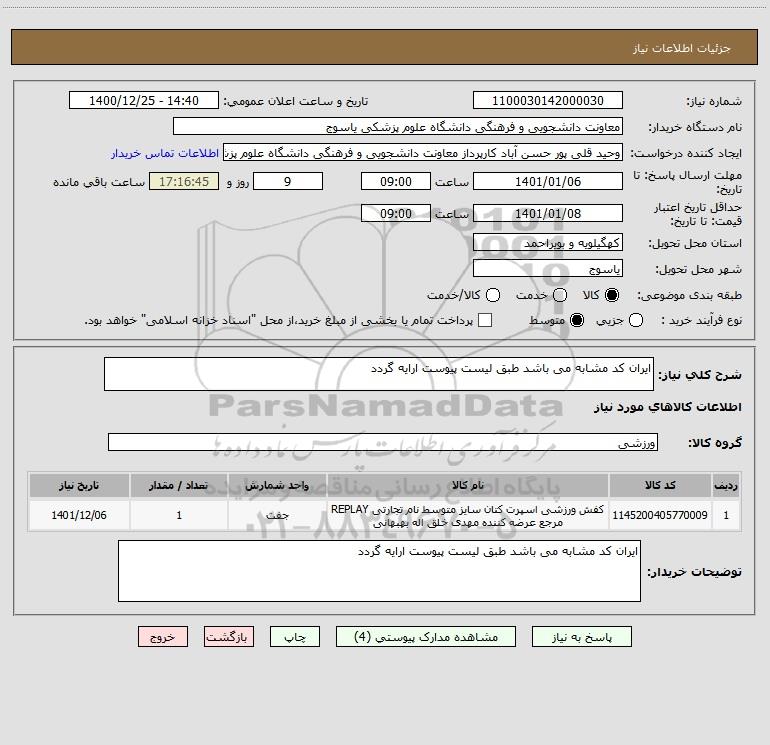Choose متوسط purchase process option

click(x=577, y=320)
